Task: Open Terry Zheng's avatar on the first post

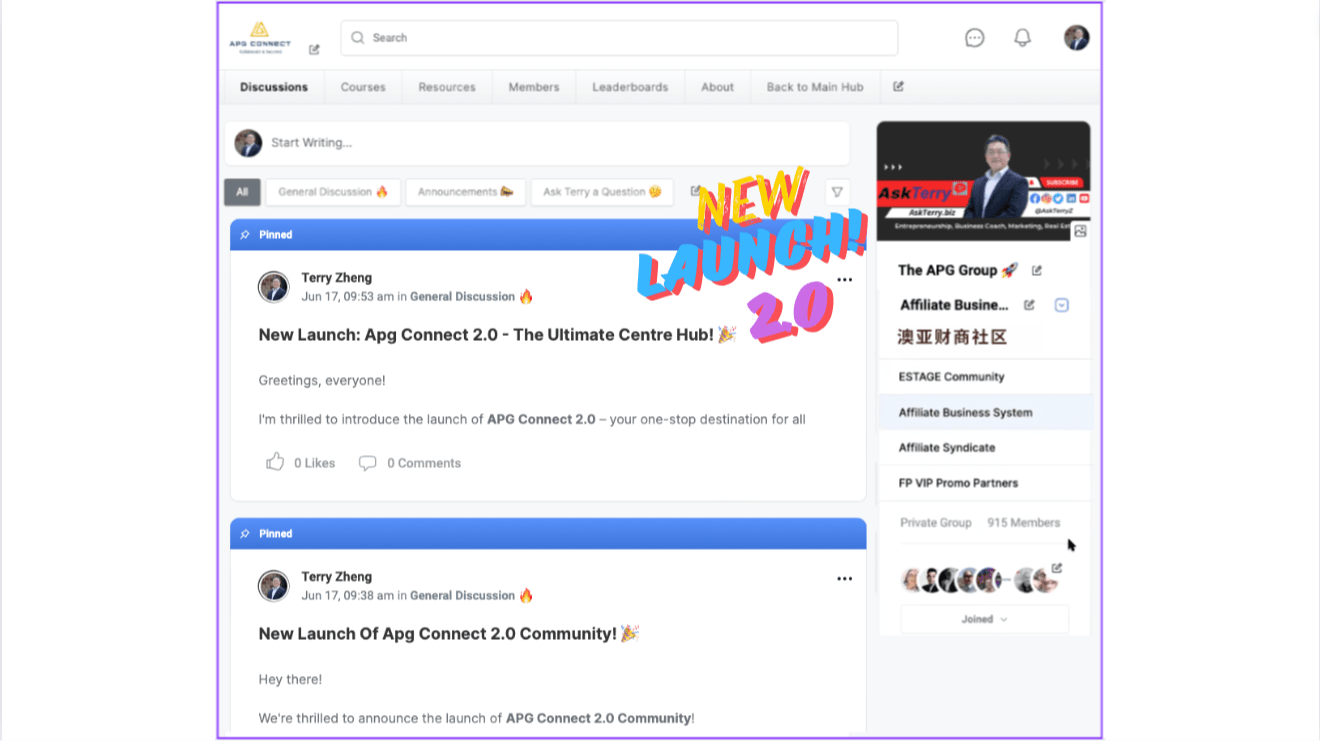Action: tap(273, 287)
